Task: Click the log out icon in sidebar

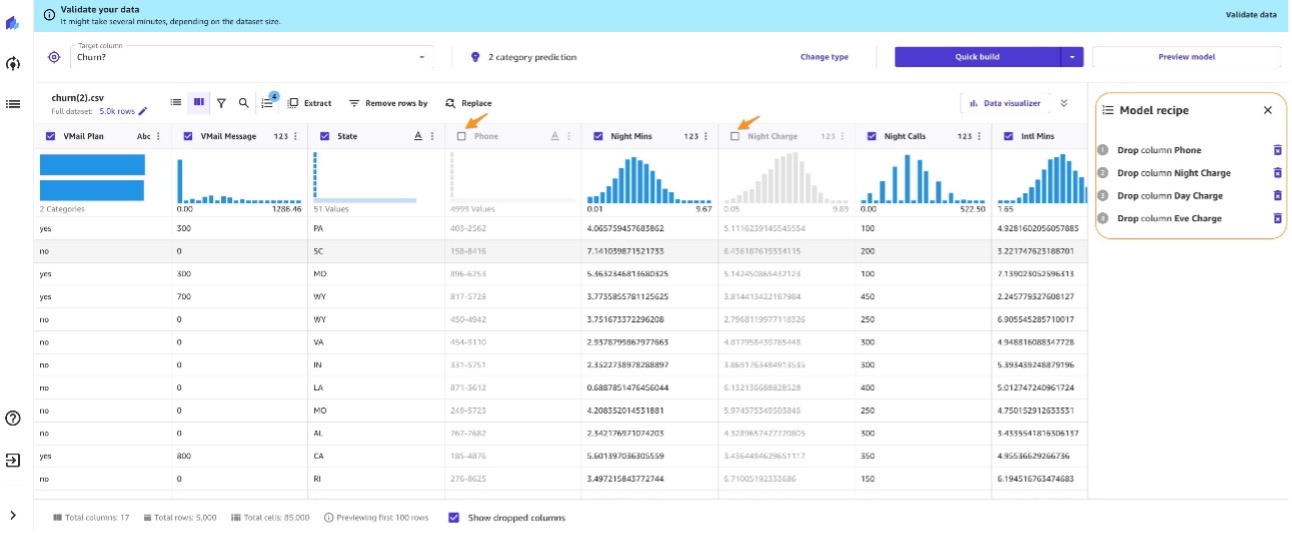Action: 13,460
